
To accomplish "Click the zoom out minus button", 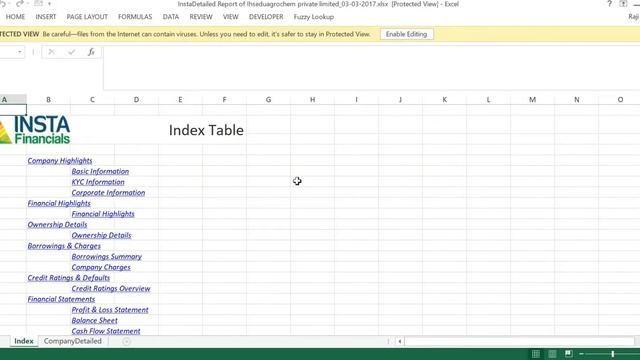I will [x=581, y=354].
